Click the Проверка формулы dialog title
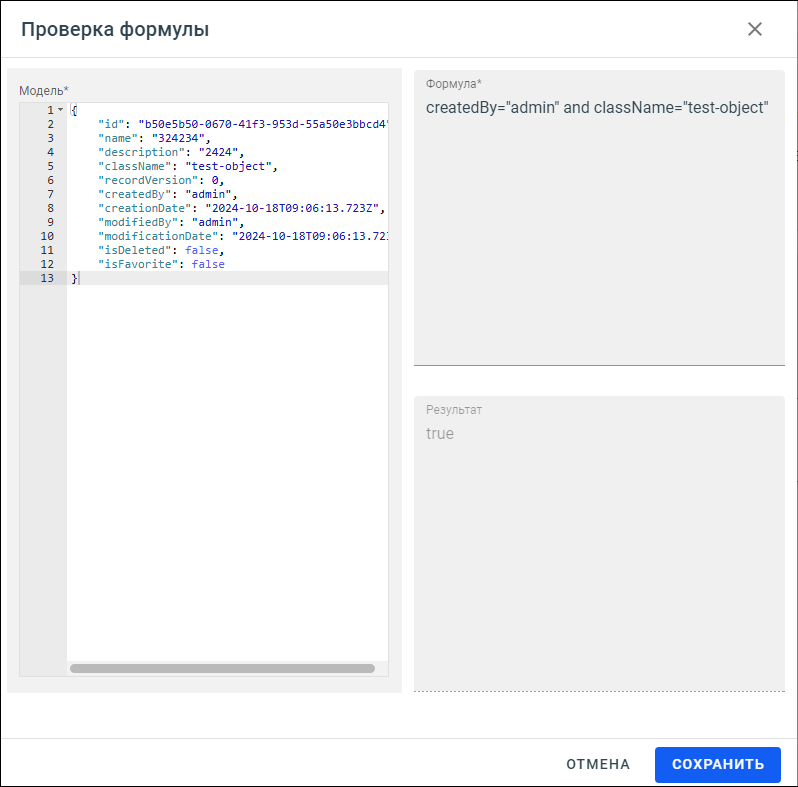Viewport: 798px width, 787px height. 115,30
